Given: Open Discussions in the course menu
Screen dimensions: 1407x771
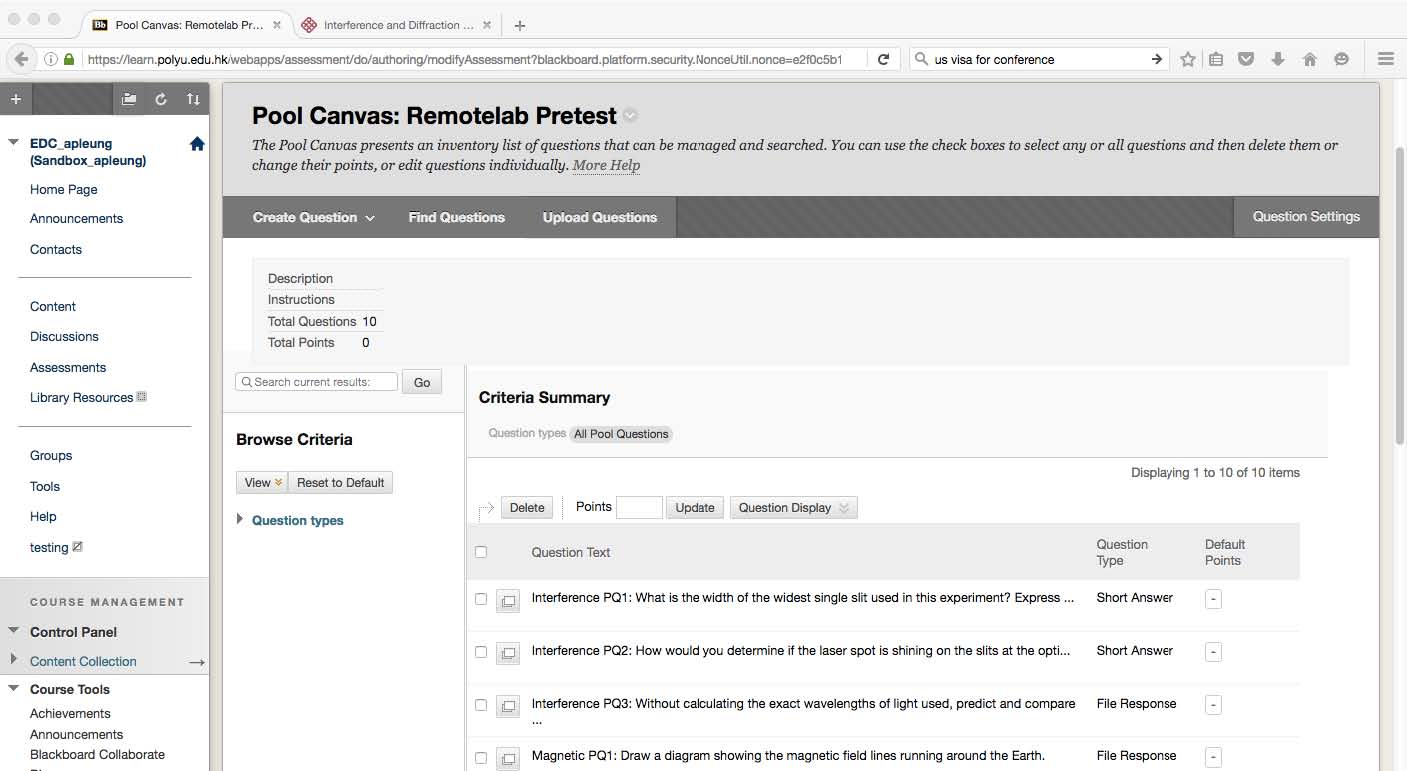Looking at the screenshot, I should [64, 337].
